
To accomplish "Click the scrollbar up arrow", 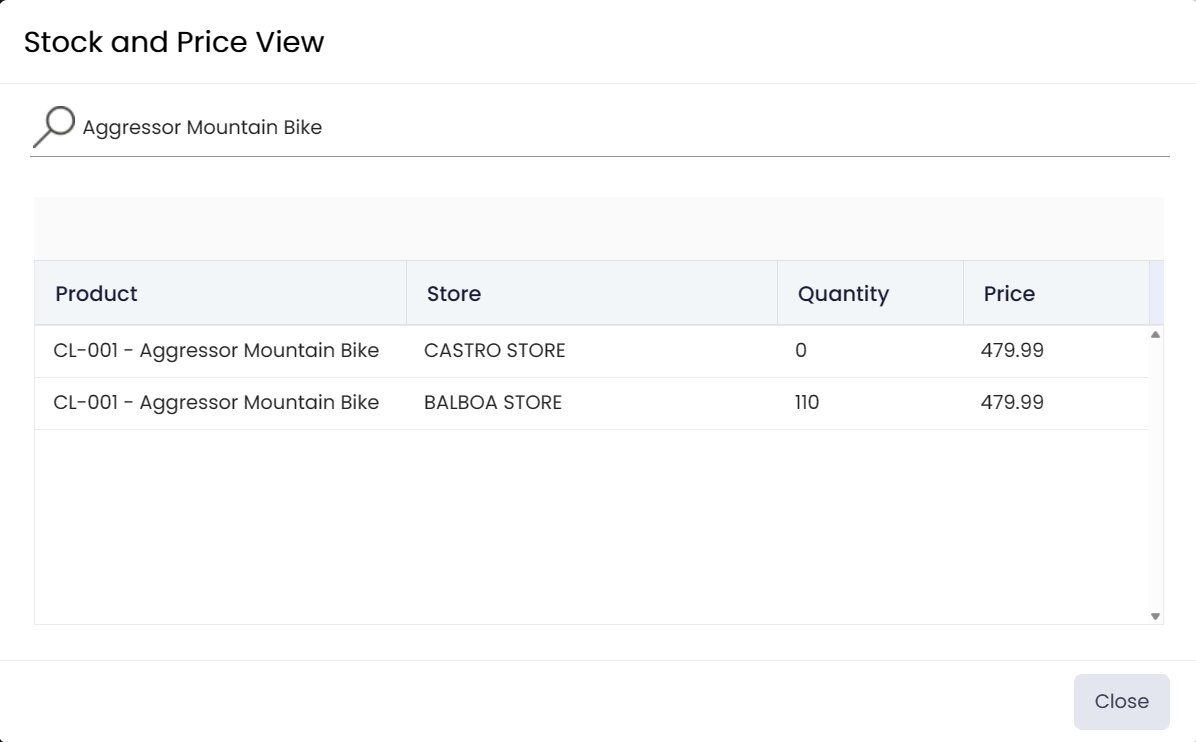I will tap(1156, 335).
